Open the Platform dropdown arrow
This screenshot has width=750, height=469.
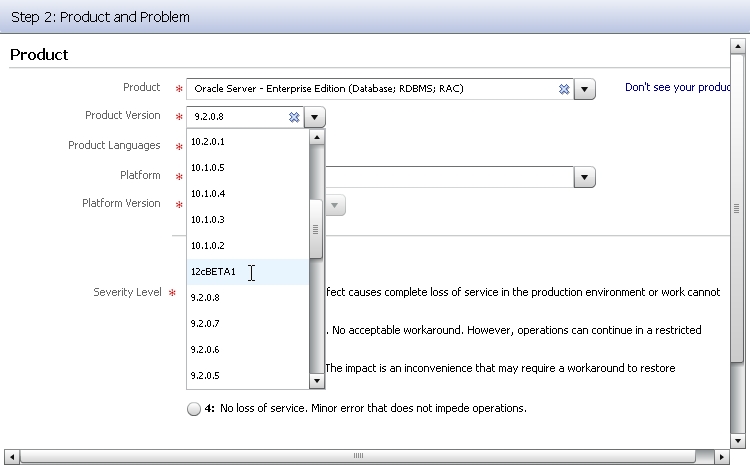584,177
